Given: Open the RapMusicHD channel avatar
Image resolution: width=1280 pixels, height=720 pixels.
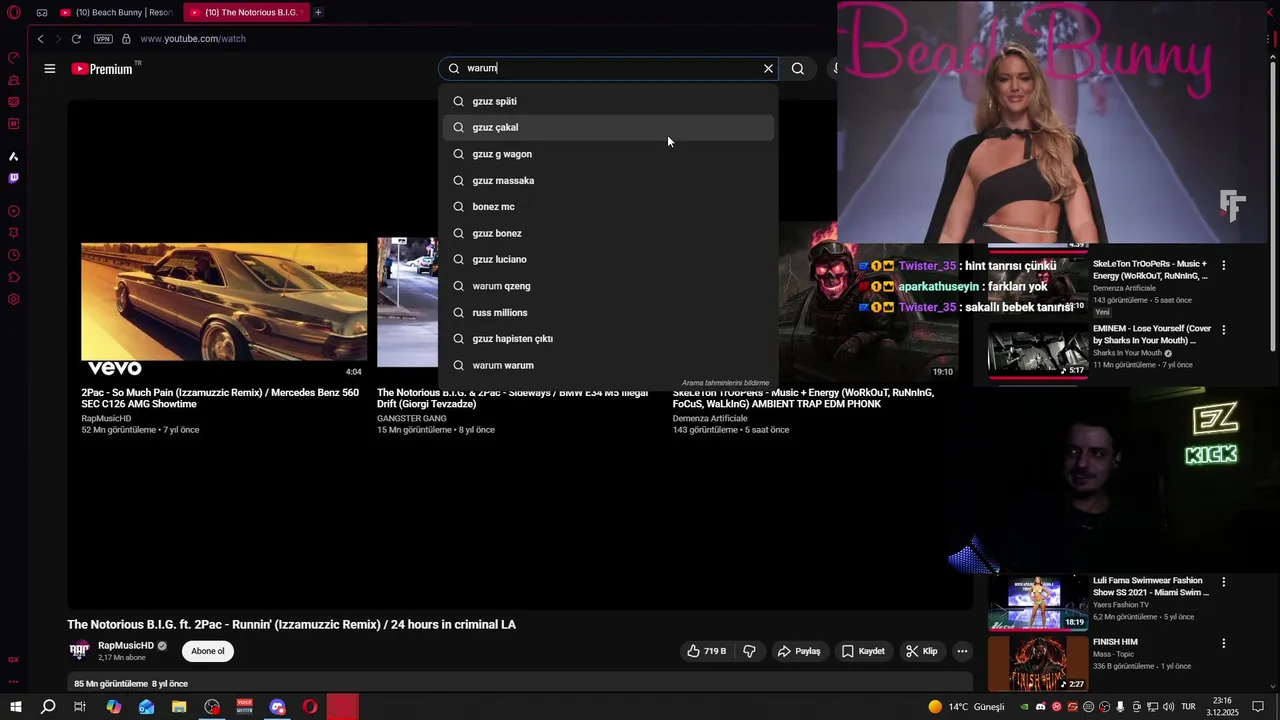Looking at the screenshot, I should point(79,651).
